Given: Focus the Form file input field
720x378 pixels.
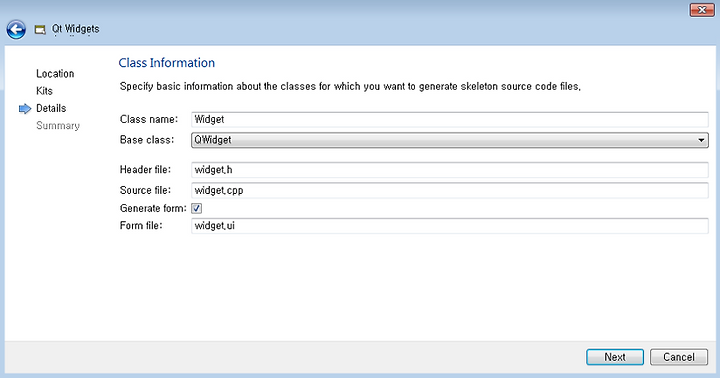Looking at the screenshot, I should 450,226.
